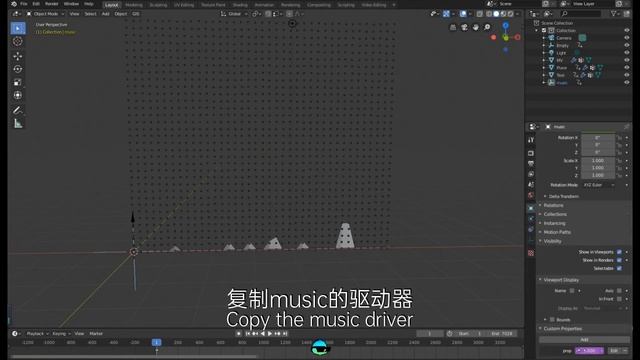640x360 pixels.
Task: Open the Tool properties tab icon
Action: [531, 140]
